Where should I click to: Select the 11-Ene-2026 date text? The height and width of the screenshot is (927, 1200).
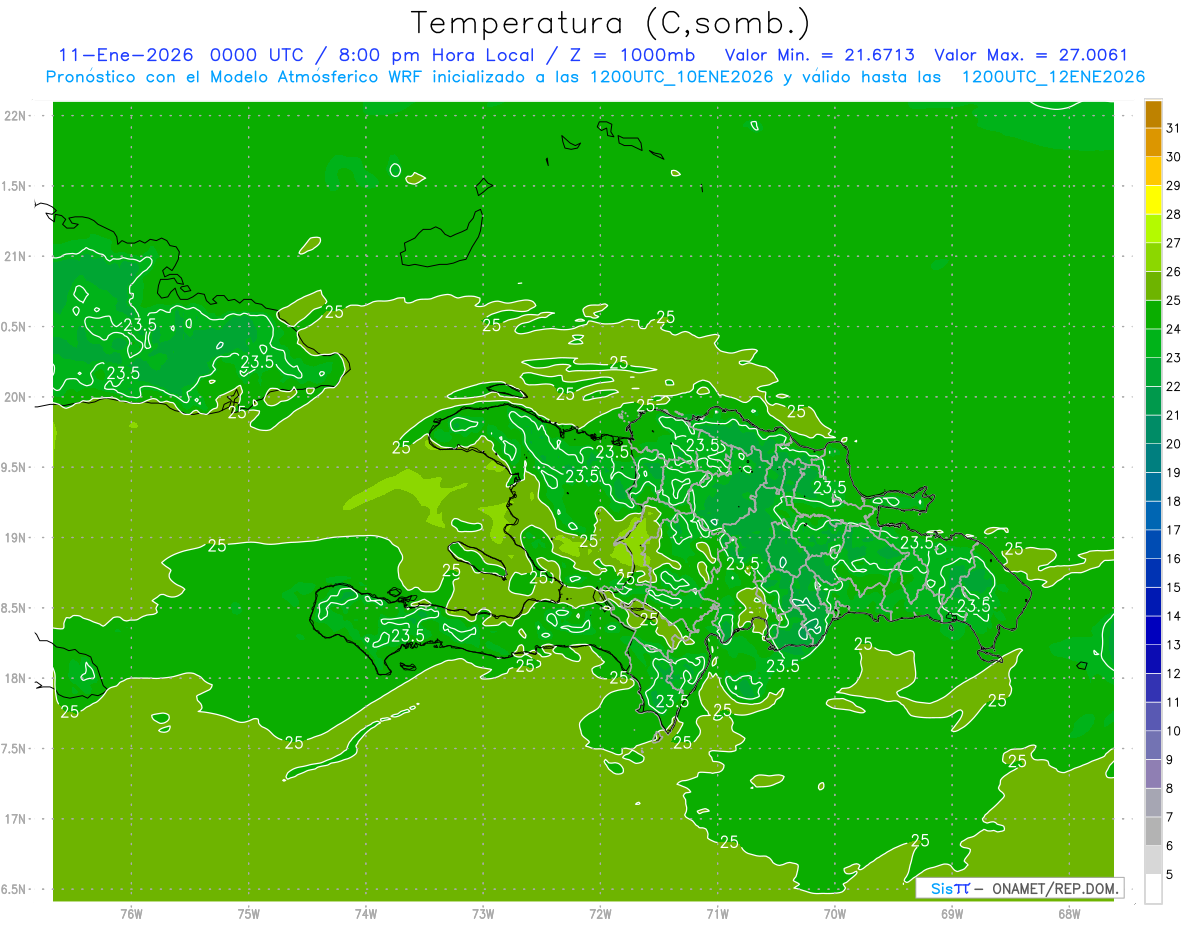[127, 55]
